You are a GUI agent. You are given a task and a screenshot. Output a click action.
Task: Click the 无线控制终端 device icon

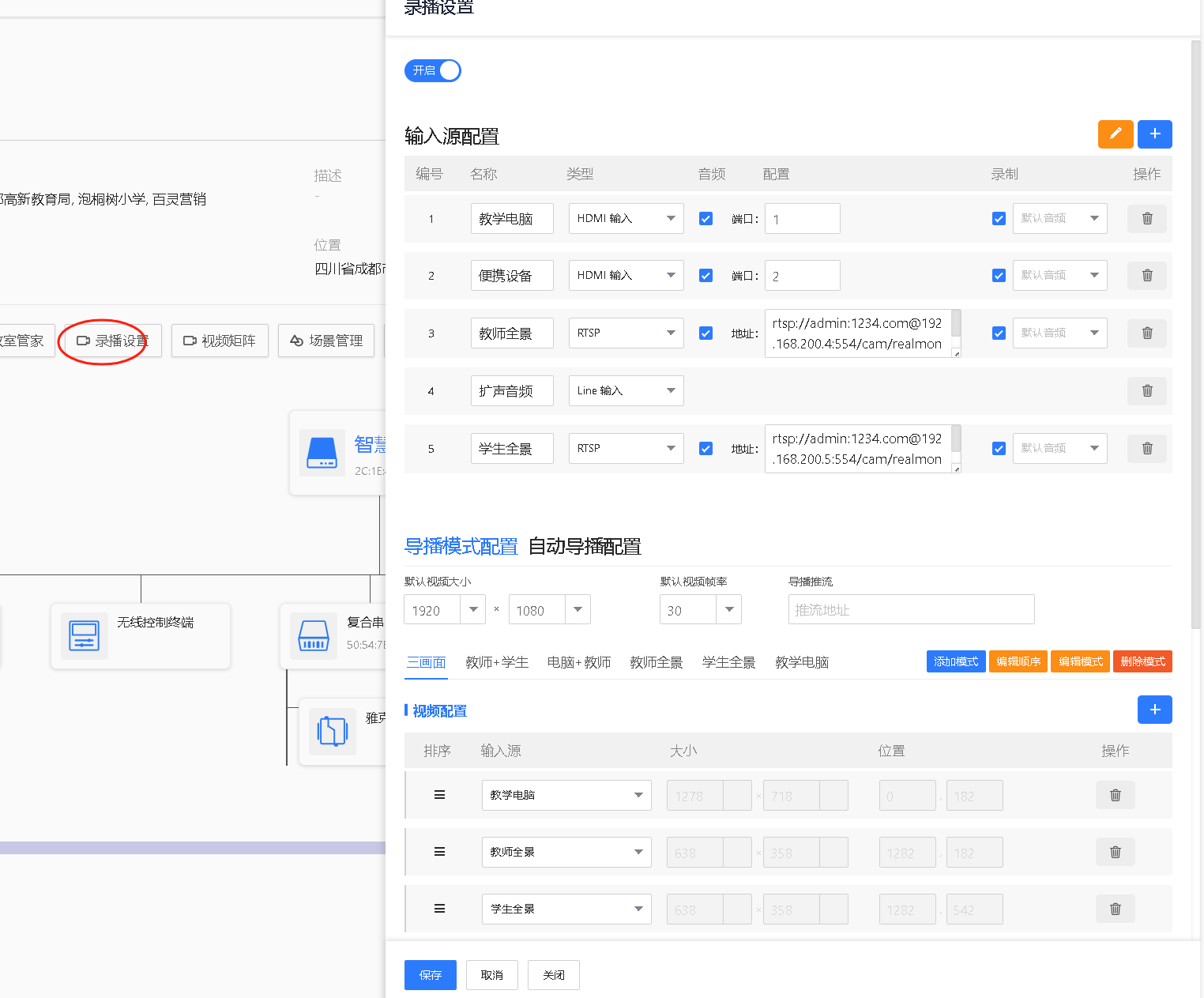click(x=85, y=635)
